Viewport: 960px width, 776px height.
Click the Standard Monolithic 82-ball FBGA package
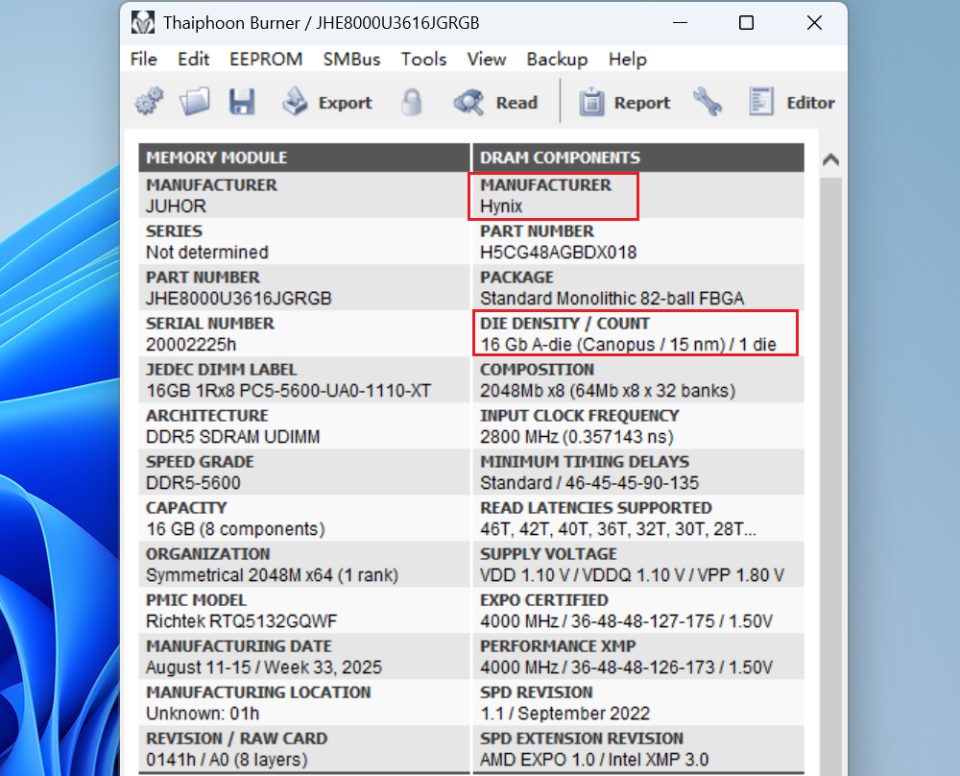coord(612,298)
